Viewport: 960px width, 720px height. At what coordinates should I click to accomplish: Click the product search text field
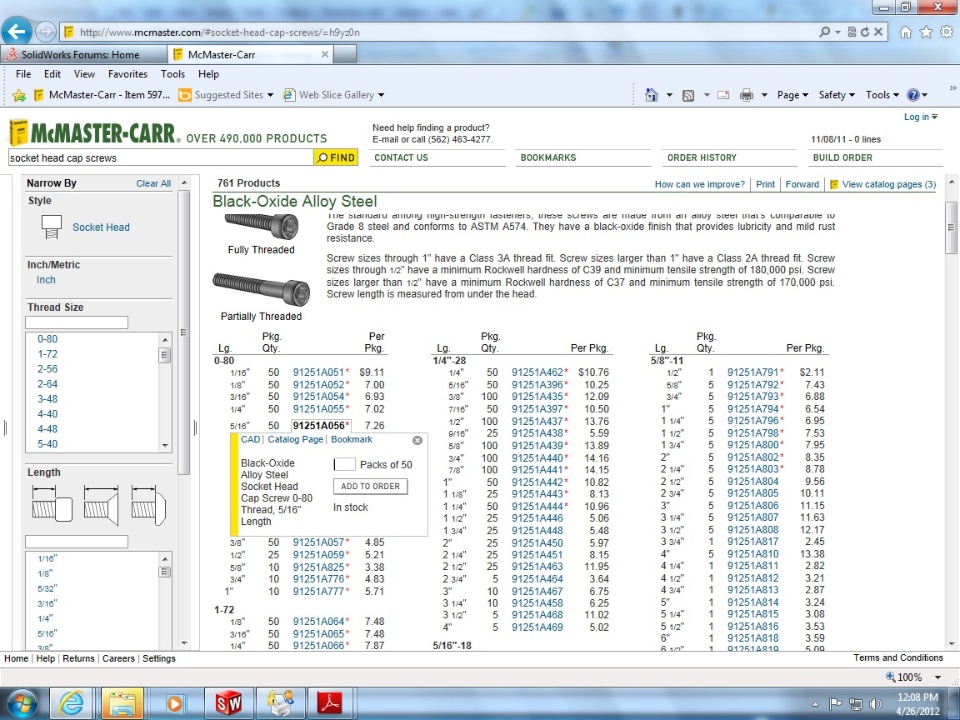(160, 158)
